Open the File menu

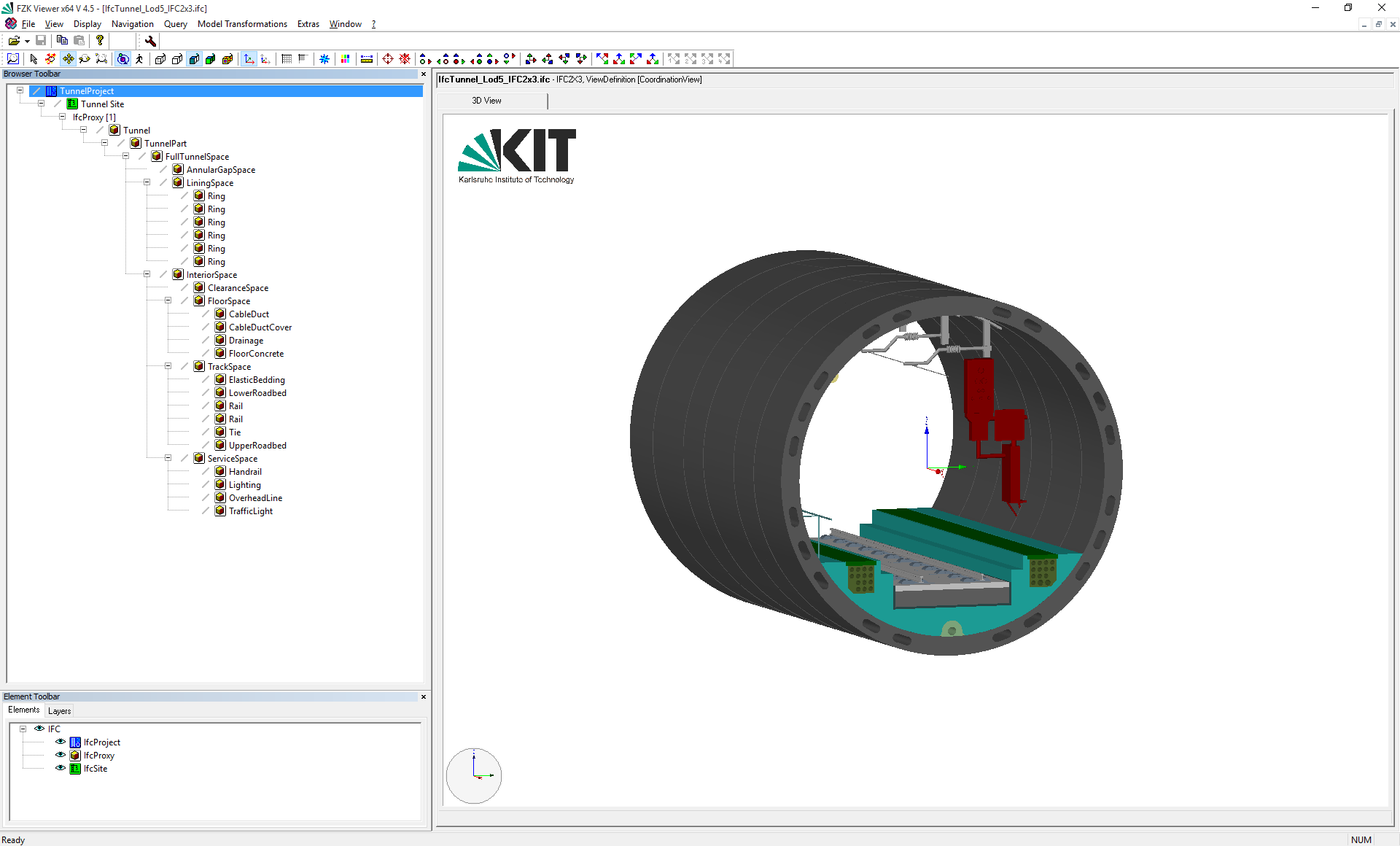[x=28, y=24]
